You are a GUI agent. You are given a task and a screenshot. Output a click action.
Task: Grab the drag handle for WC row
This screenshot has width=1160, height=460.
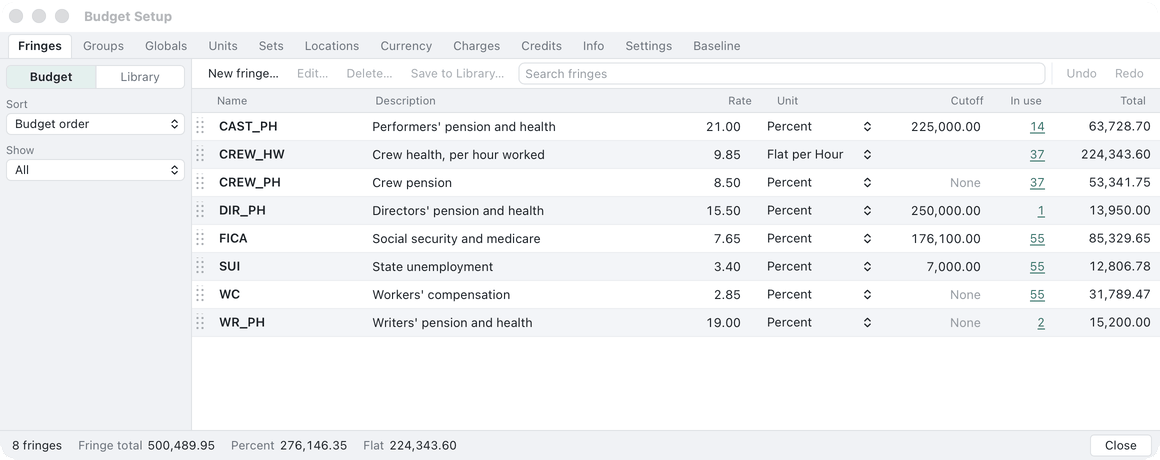(x=200, y=294)
